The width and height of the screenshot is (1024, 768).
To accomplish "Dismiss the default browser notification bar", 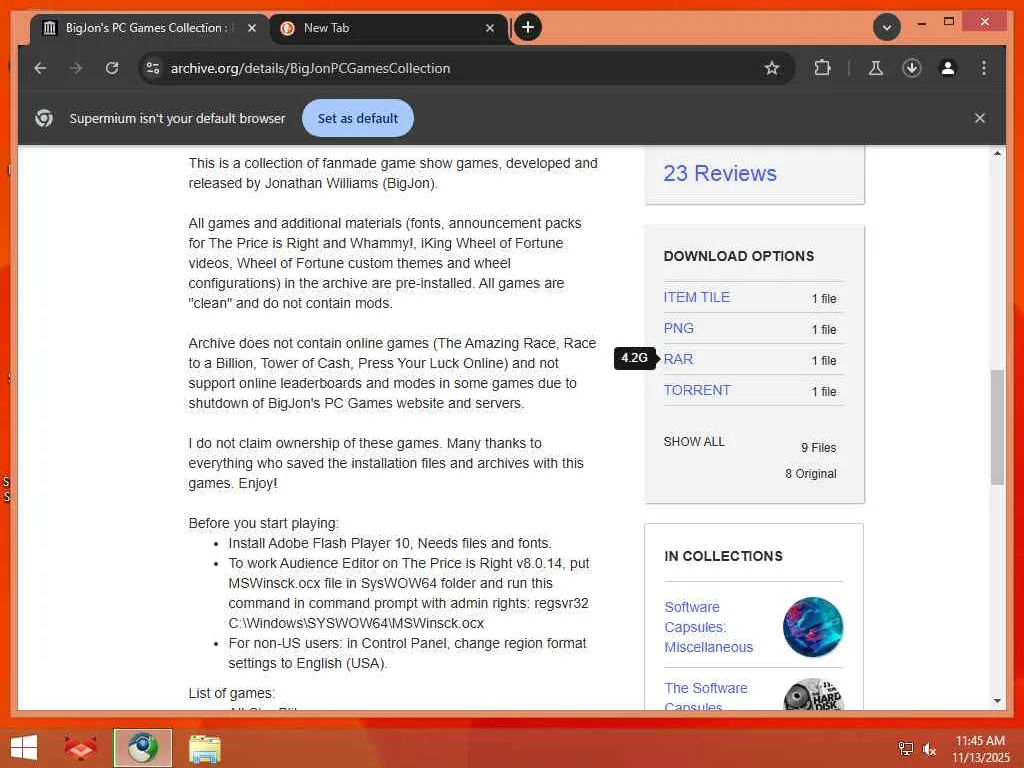I will [980, 118].
